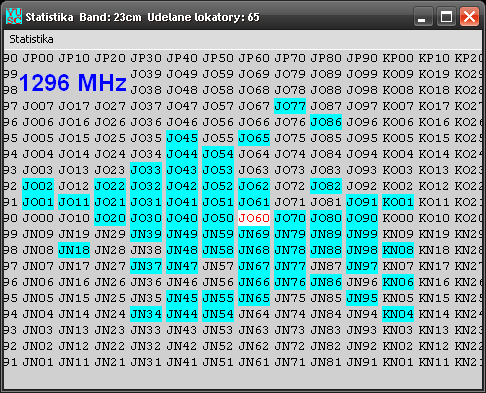
Task: Click the highlighted JN55 locator
Action: pyautogui.click(x=218, y=298)
